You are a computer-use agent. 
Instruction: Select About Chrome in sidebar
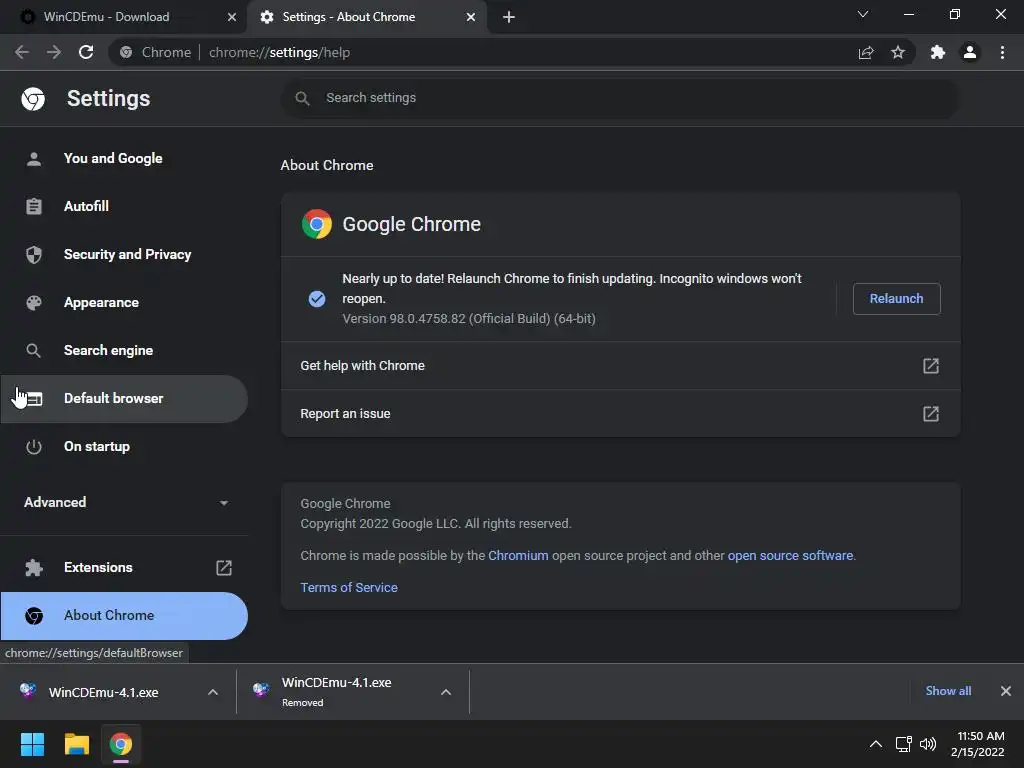(x=124, y=616)
